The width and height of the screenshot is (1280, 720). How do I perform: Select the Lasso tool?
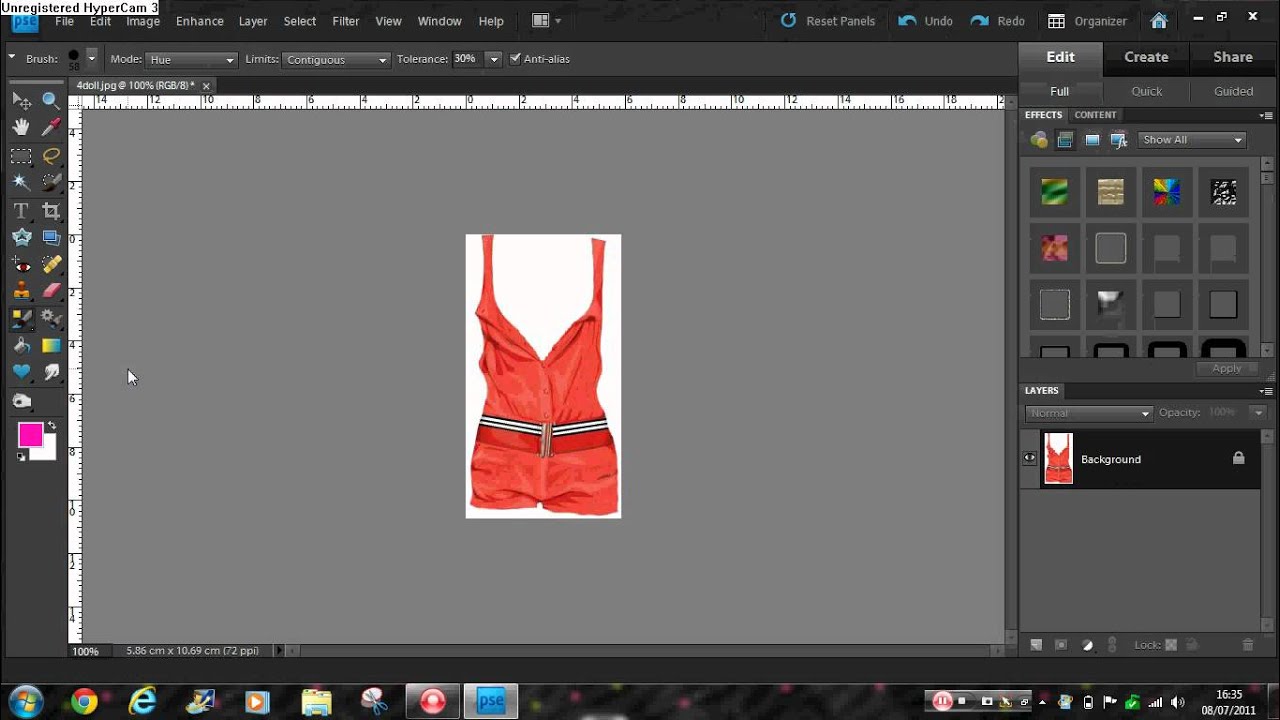point(51,156)
